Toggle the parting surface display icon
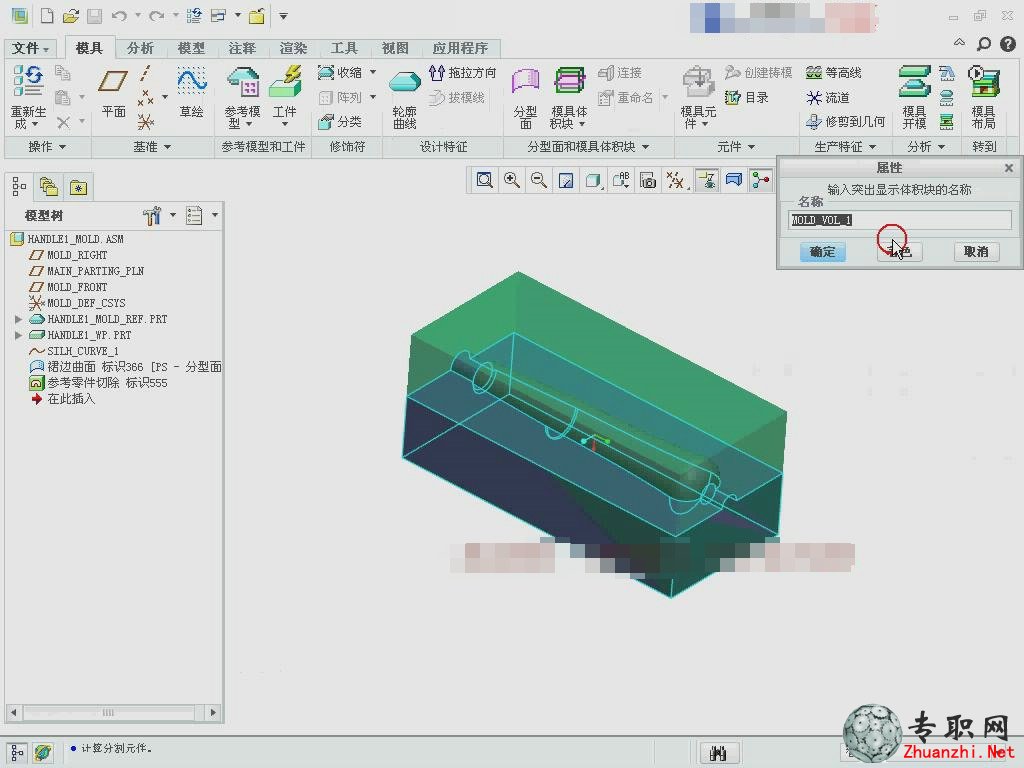The height and width of the screenshot is (768, 1024). pos(734,180)
